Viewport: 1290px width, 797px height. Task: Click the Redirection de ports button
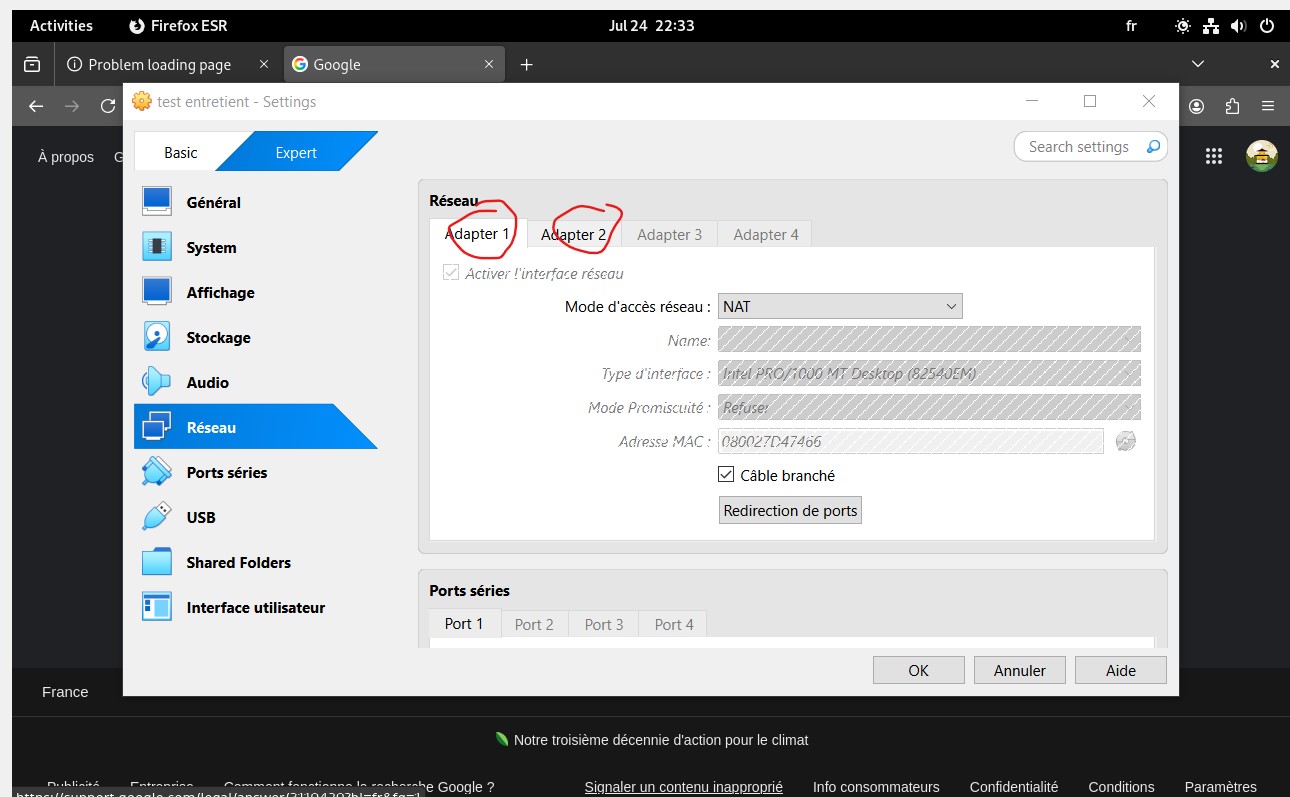point(790,510)
